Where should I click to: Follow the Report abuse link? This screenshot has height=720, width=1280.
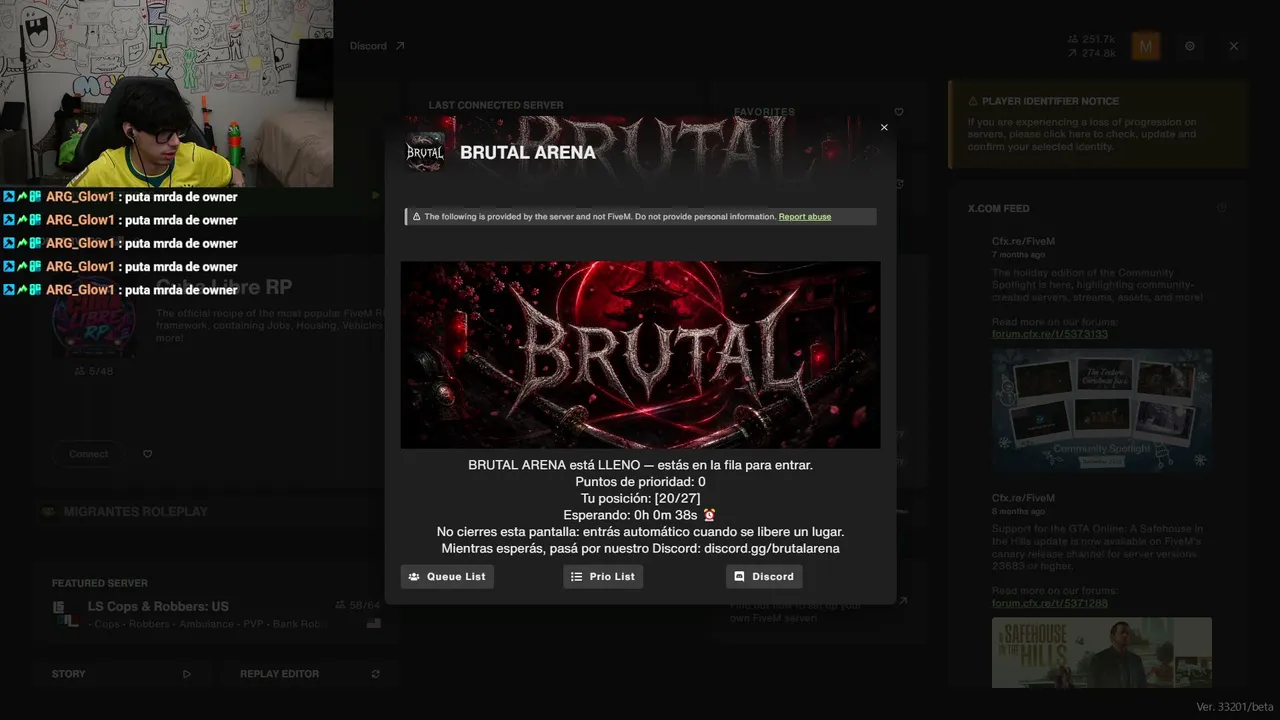805,217
